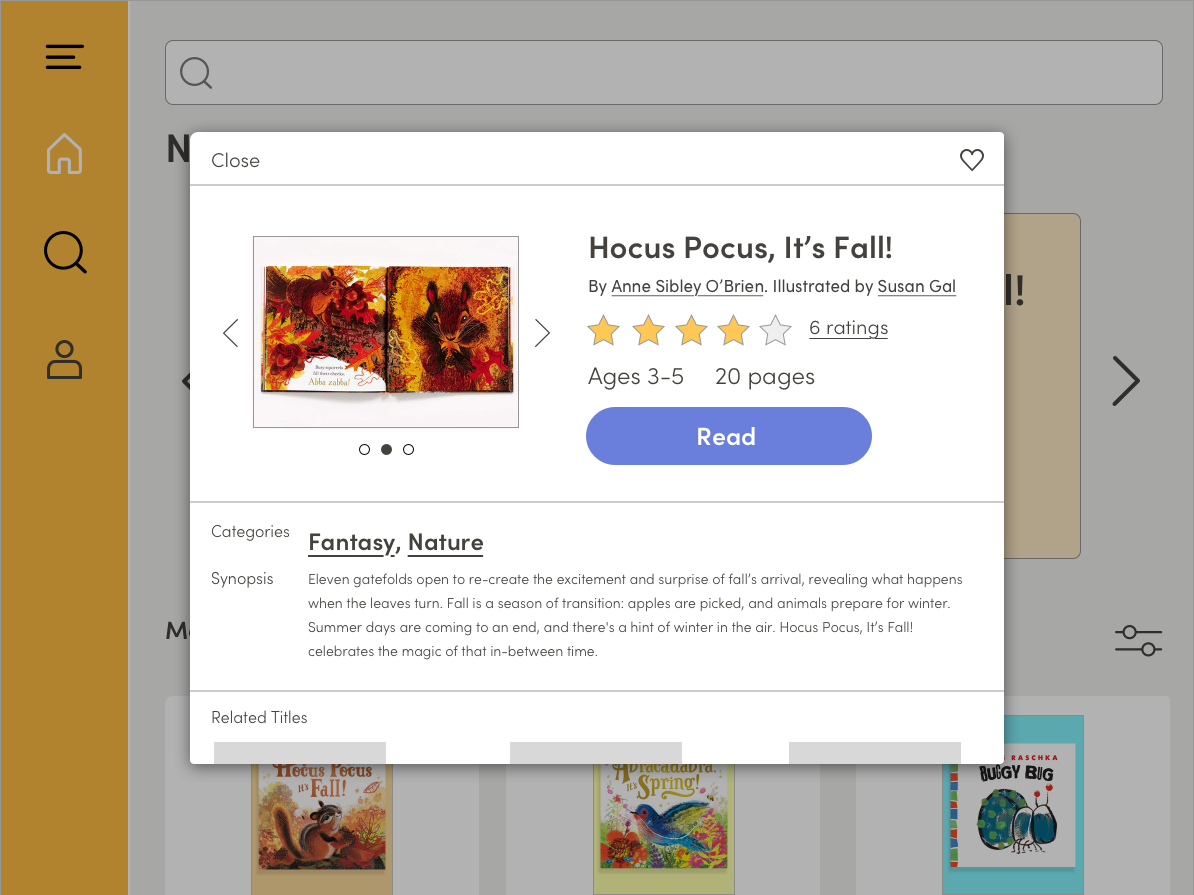Click the magnifier icon inside search bar
Screen dimensions: 1194x895
(196, 73)
